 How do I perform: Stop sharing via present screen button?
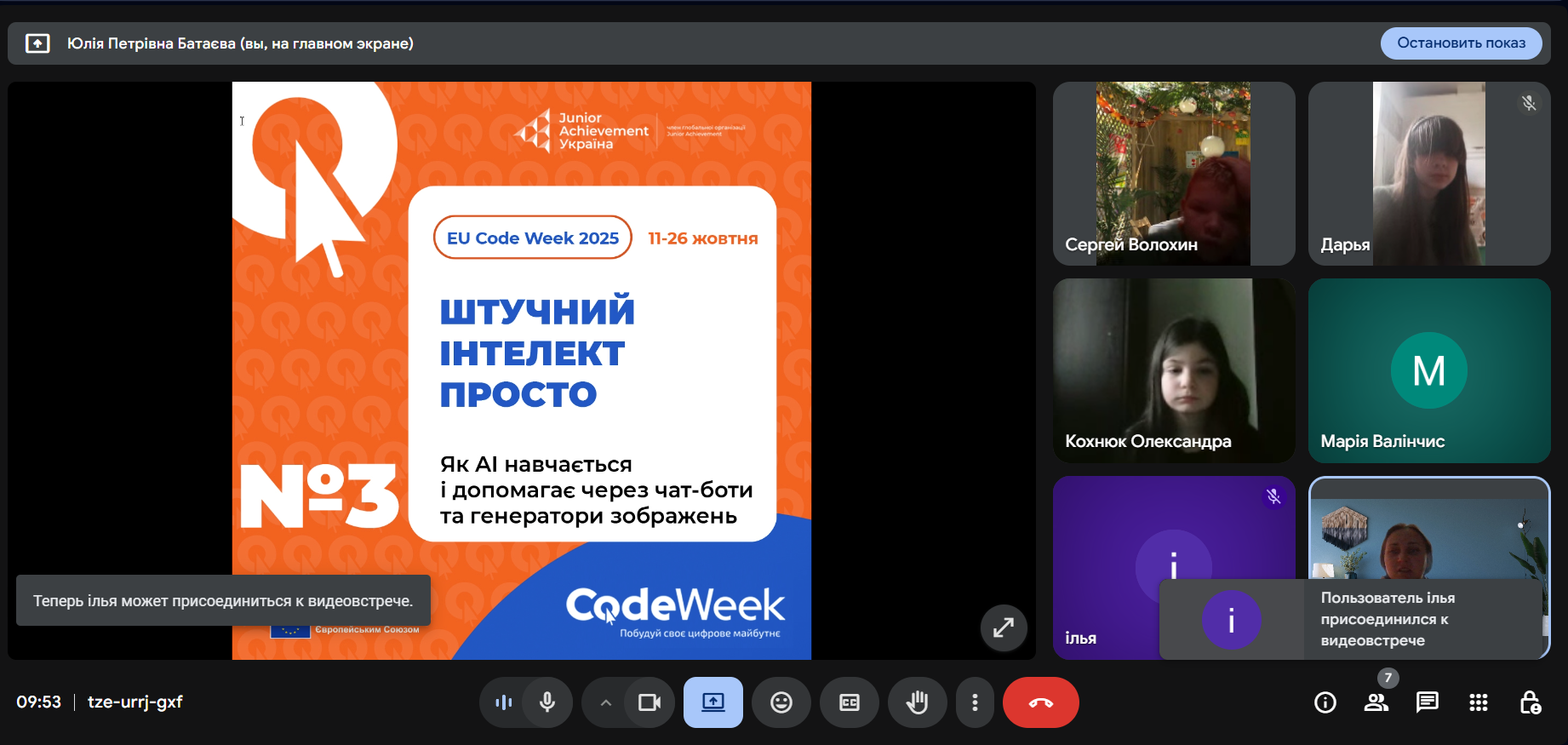712,702
